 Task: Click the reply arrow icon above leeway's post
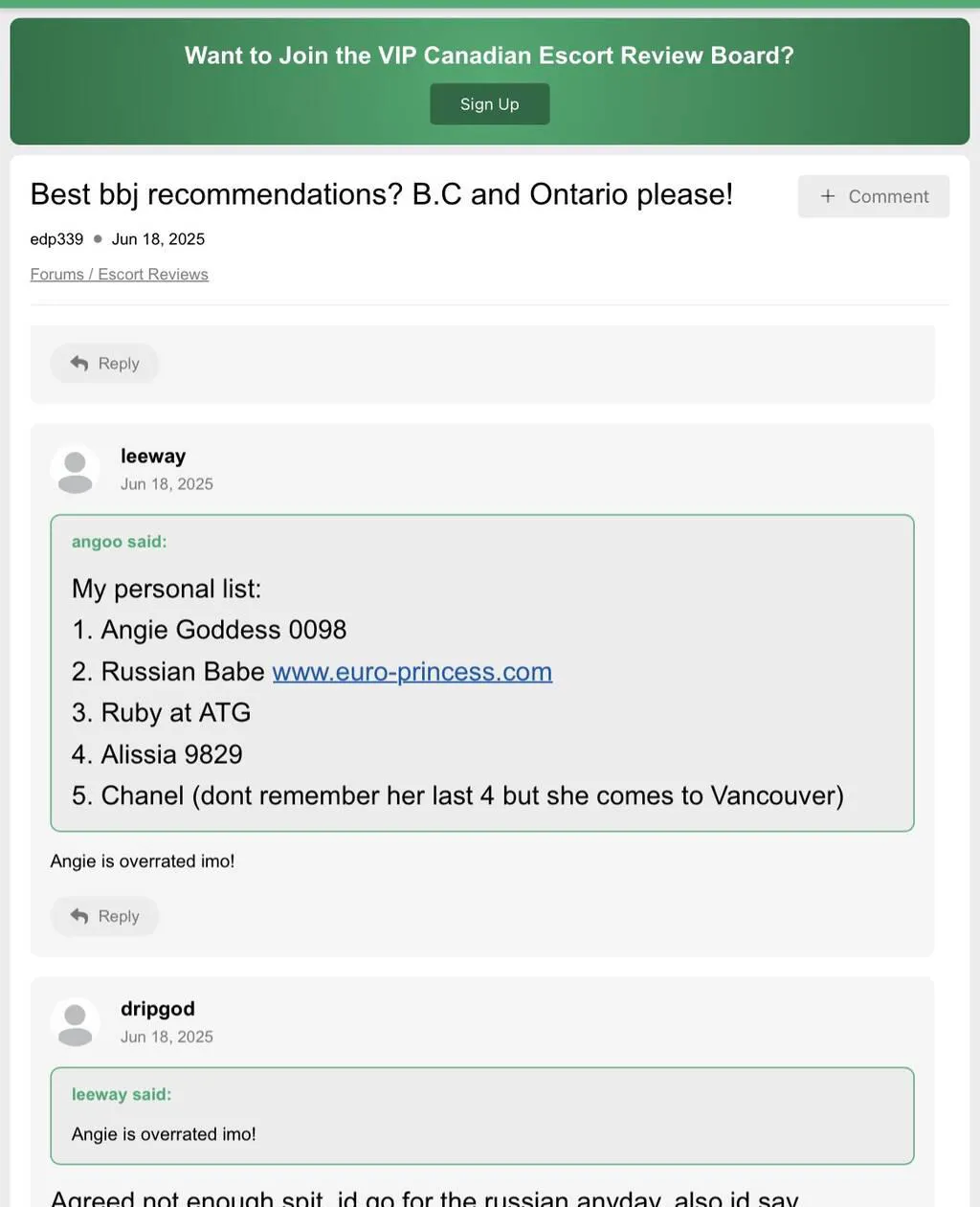point(79,364)
